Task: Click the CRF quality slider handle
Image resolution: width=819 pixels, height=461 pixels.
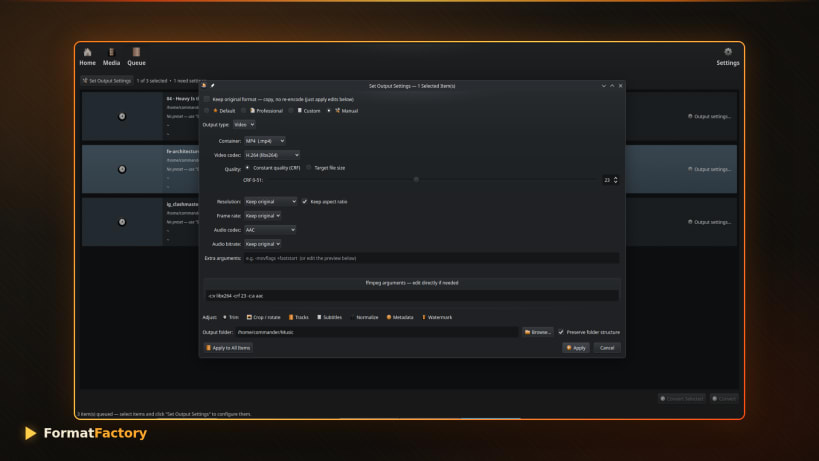Action: pos(416,180)
